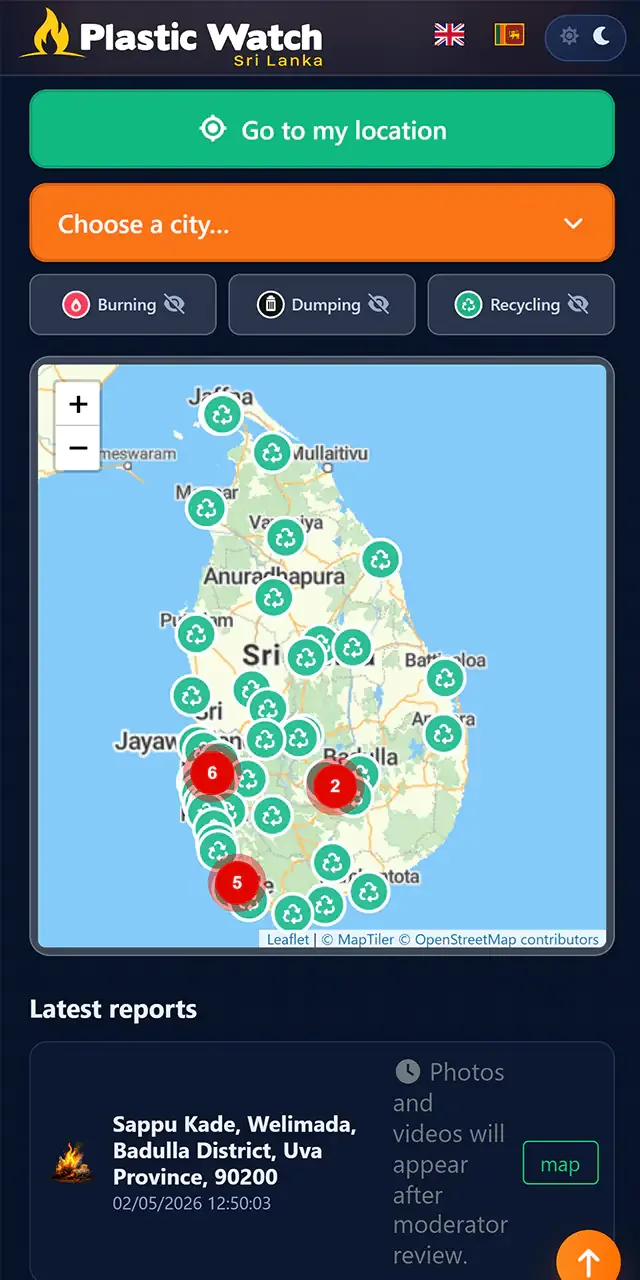
Task: Open red cluster marker showing 2
Action: coord(335,785)
